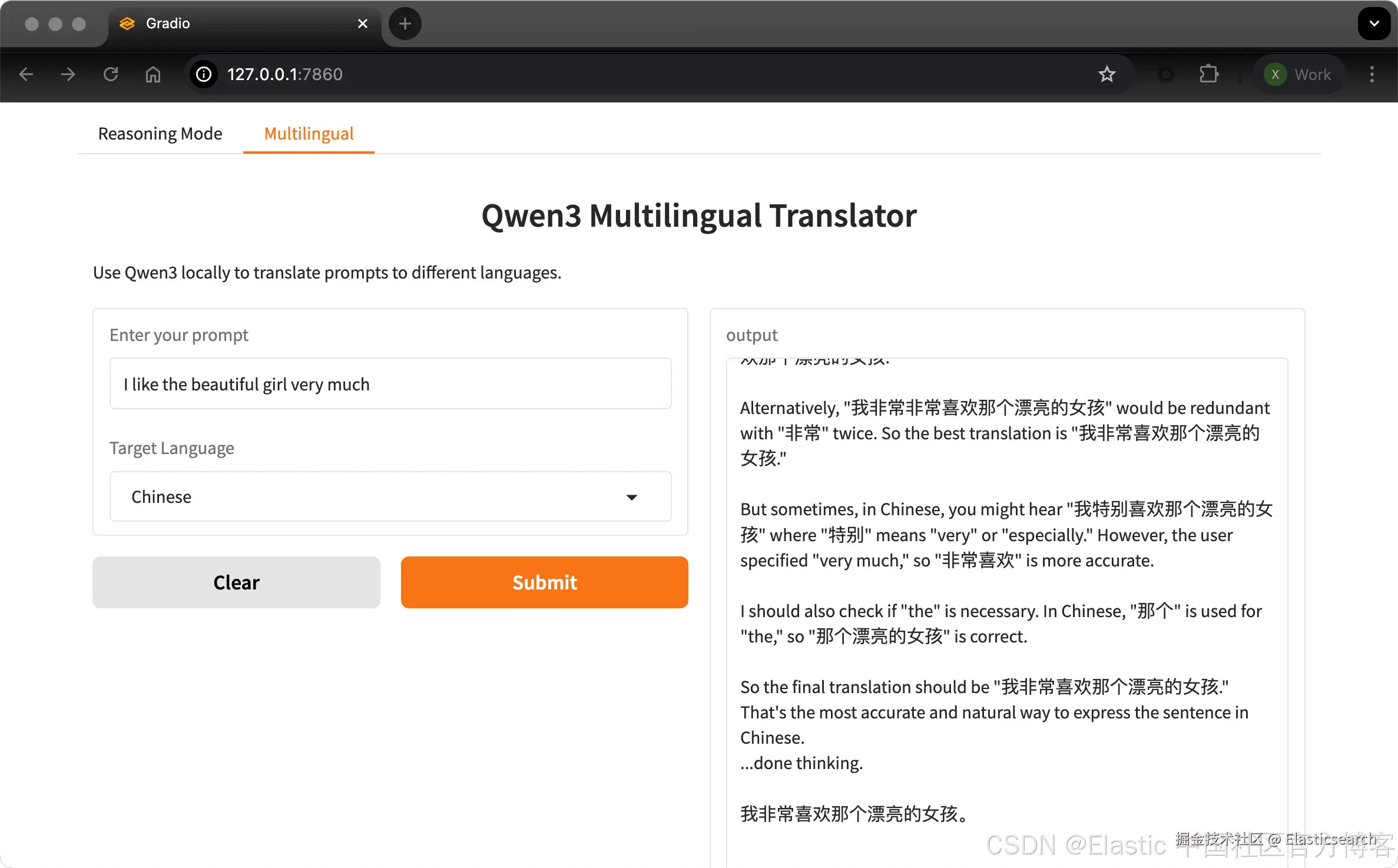The width and height of the screenshot is (1398, 868).
Task: Select the Multilingual tab
Action: click(x=309, y=134)
